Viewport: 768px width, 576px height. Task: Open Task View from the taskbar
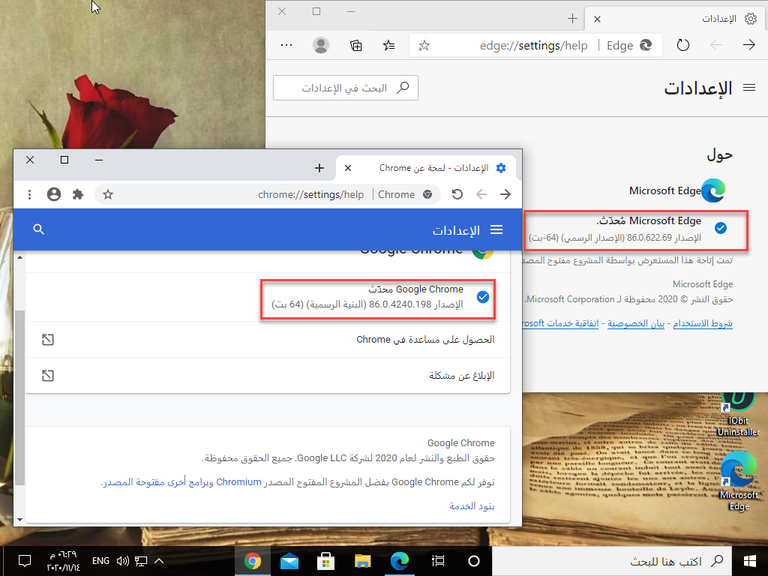point(438,561)
